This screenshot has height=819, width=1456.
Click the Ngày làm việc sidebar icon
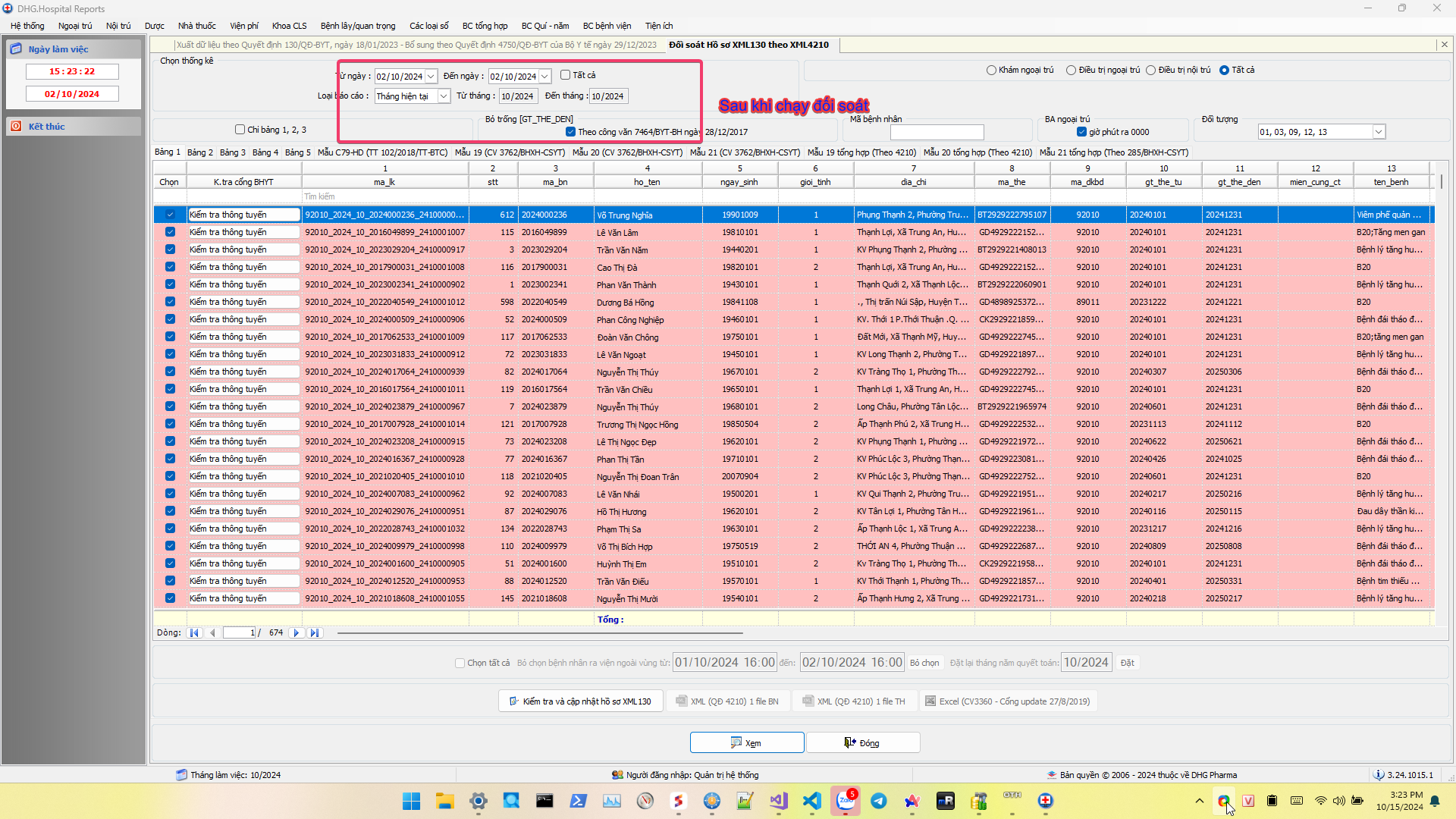click(x=16, y=49)
